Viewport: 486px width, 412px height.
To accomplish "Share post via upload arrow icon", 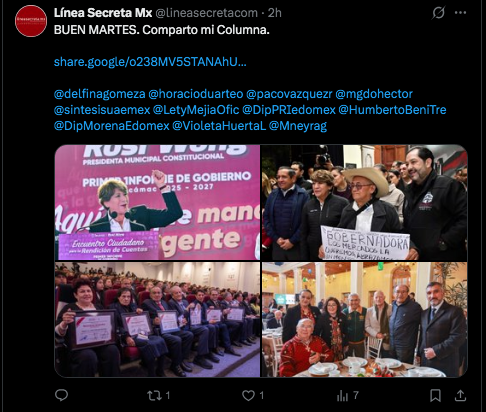I will click(x=460, y=395).
